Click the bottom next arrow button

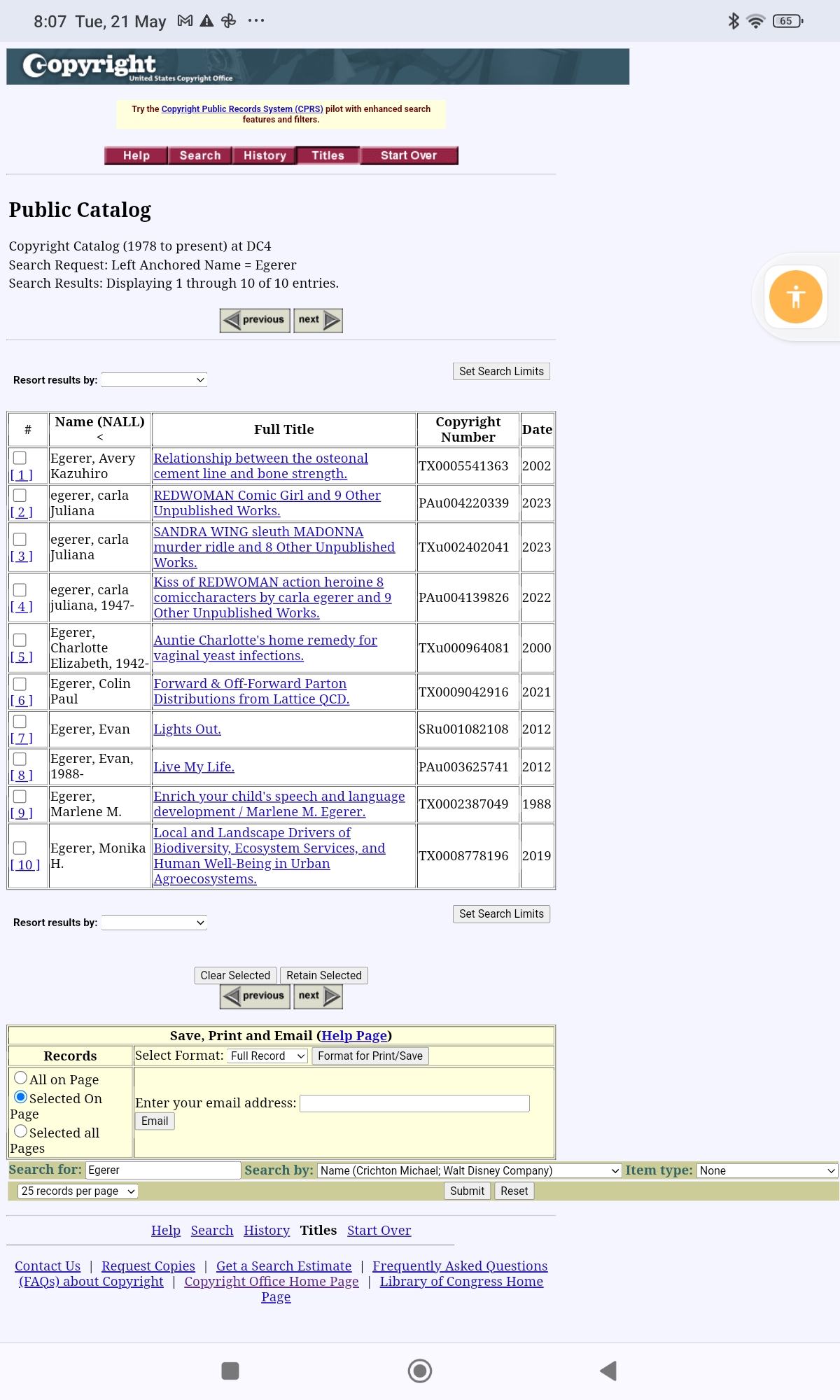[x=318, y=996]
